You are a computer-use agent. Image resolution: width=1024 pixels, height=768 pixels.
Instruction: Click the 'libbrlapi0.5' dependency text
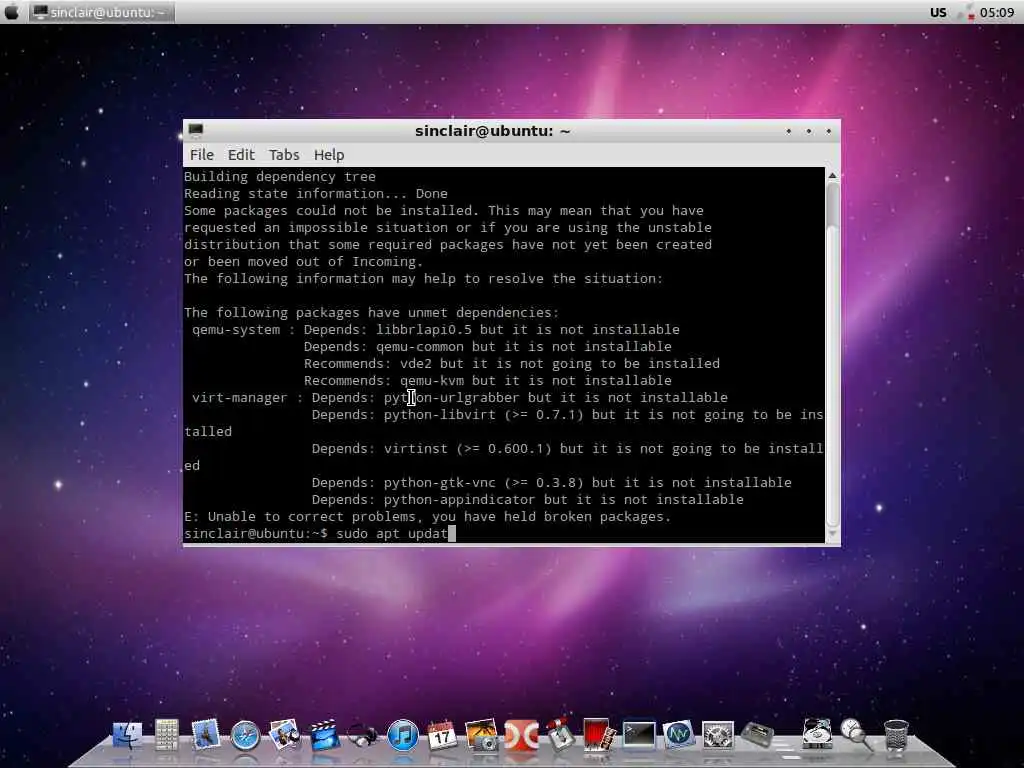coord(424,330)
